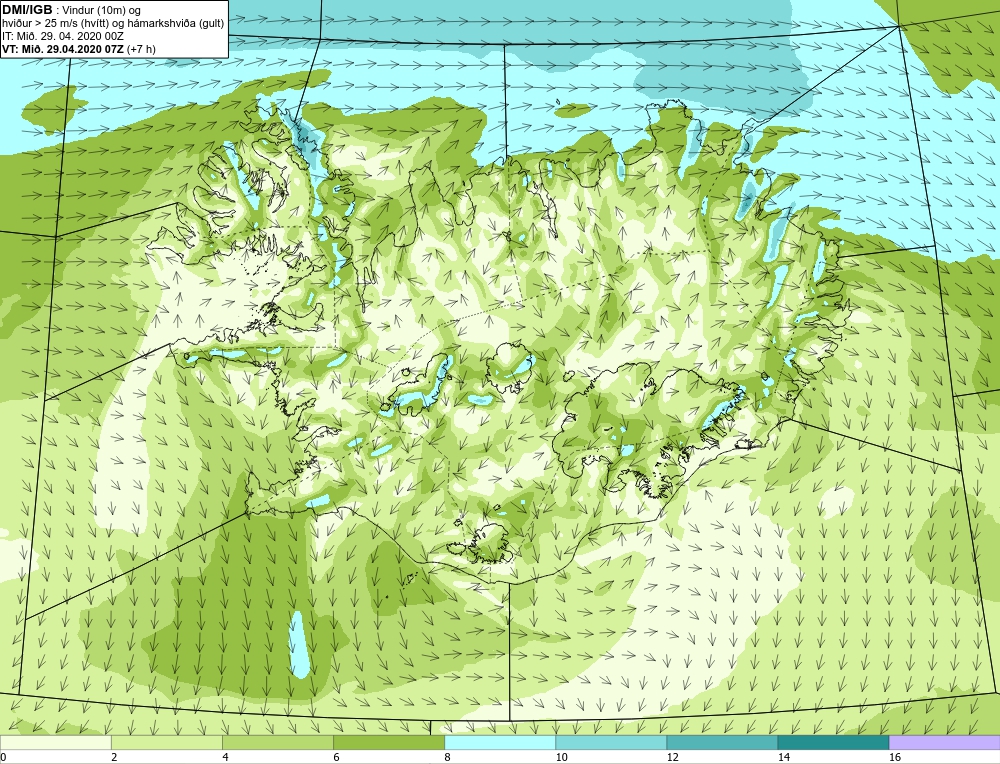Image resolution: width=1000 pixels, height=764 pixels.
Task: Pick the 10–12 m/s turquoise swatch
Action: [611, 742]
